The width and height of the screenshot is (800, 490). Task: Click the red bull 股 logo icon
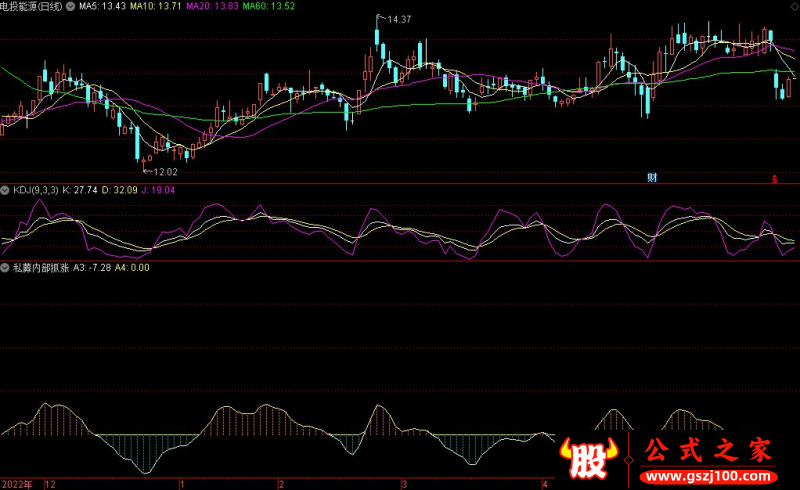[591, 458]
